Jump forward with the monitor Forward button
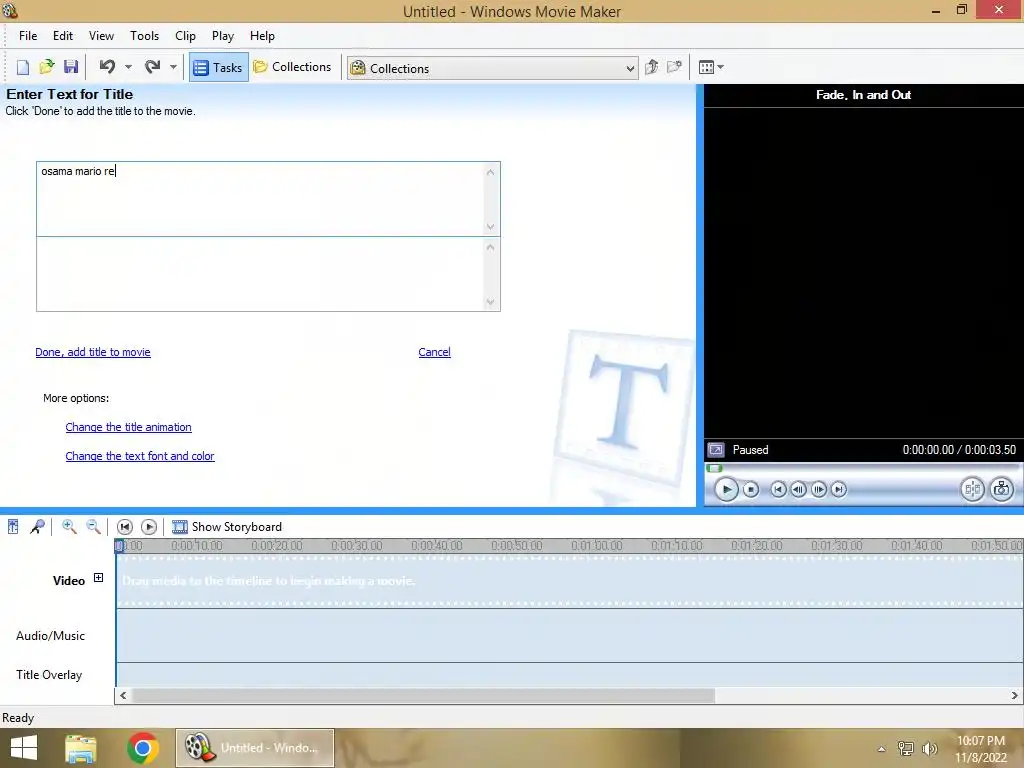1024x768 pixels. coord(839,489)
